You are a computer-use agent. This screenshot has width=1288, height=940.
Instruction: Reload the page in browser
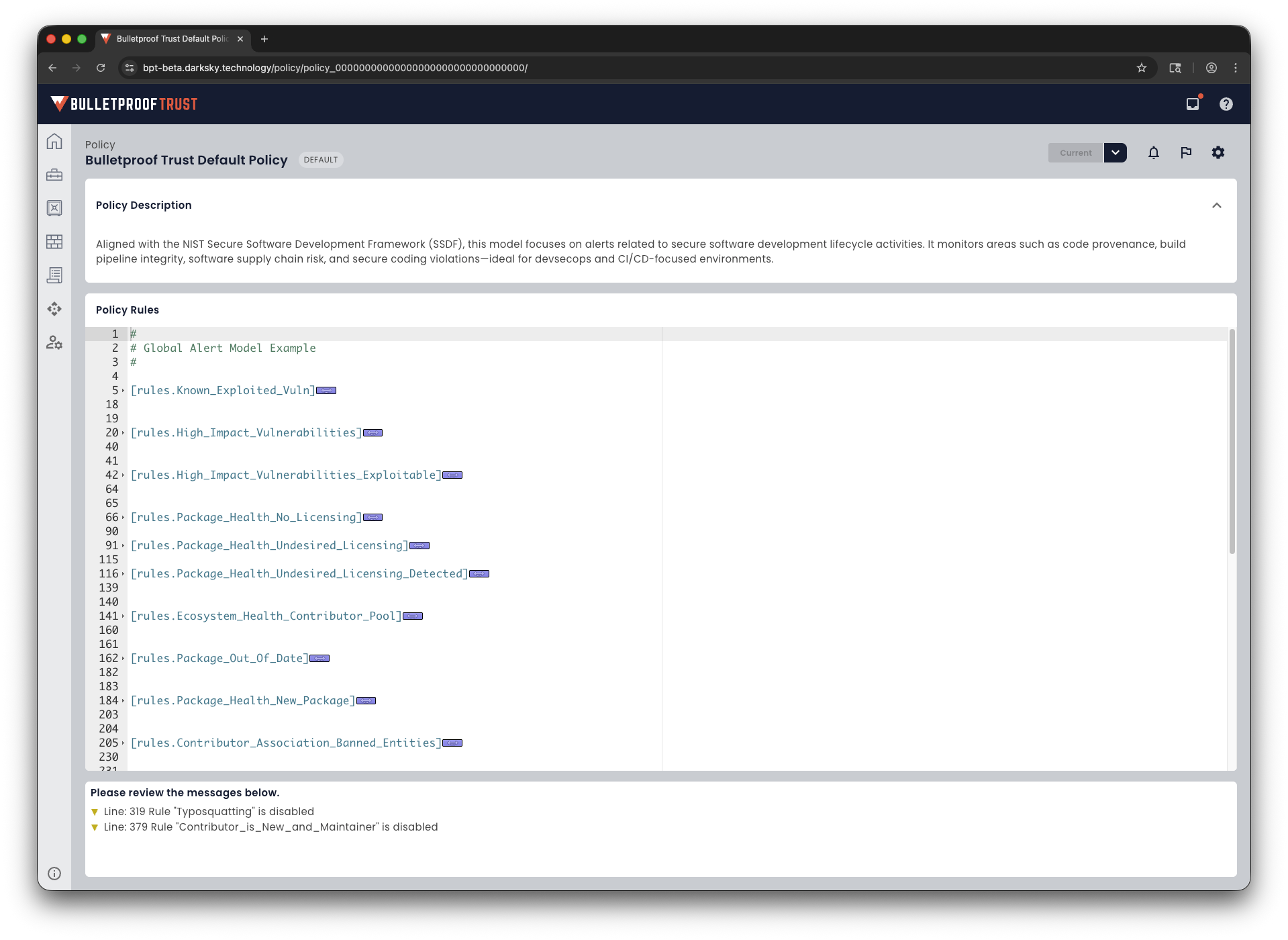pyautogui.click(x=101, y=68)
